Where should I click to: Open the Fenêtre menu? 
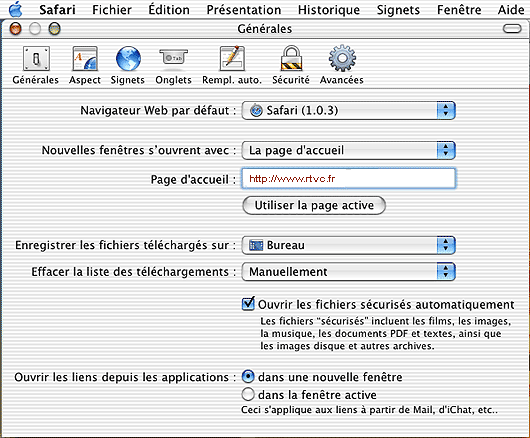pyautogui.click(x=459, y=10)
